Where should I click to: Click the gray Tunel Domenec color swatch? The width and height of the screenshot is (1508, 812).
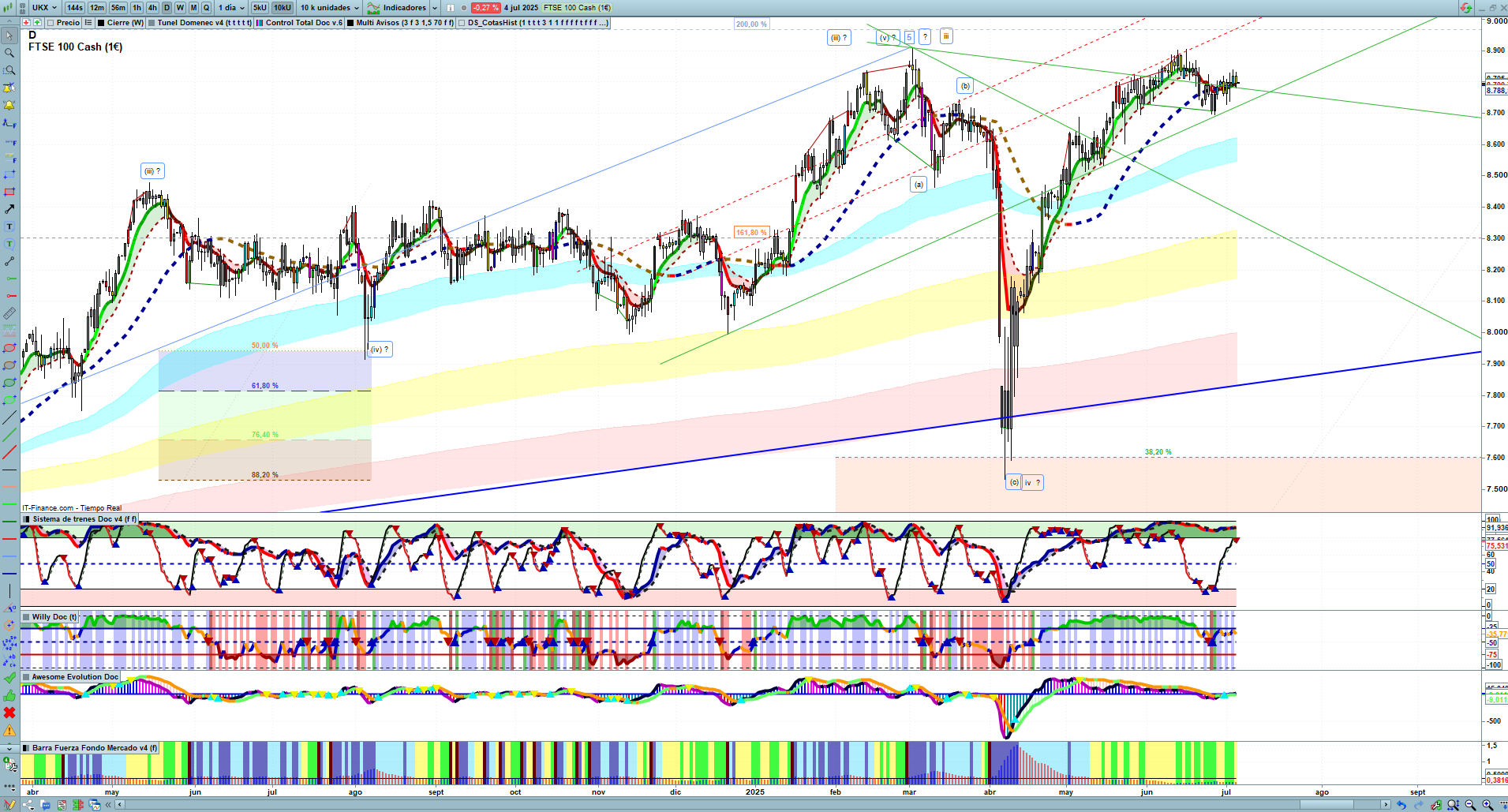[152, 23]
